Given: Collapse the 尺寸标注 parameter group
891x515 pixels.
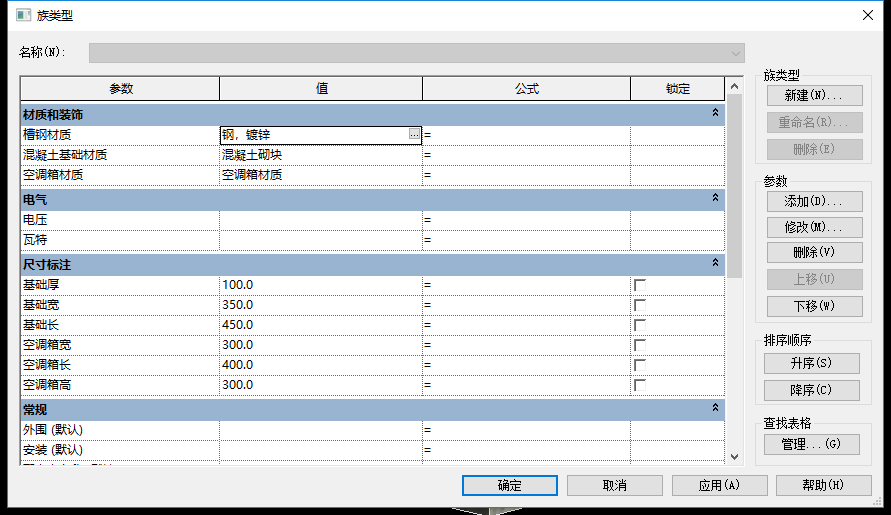Looking at the screenshot, I should [715, 262].
